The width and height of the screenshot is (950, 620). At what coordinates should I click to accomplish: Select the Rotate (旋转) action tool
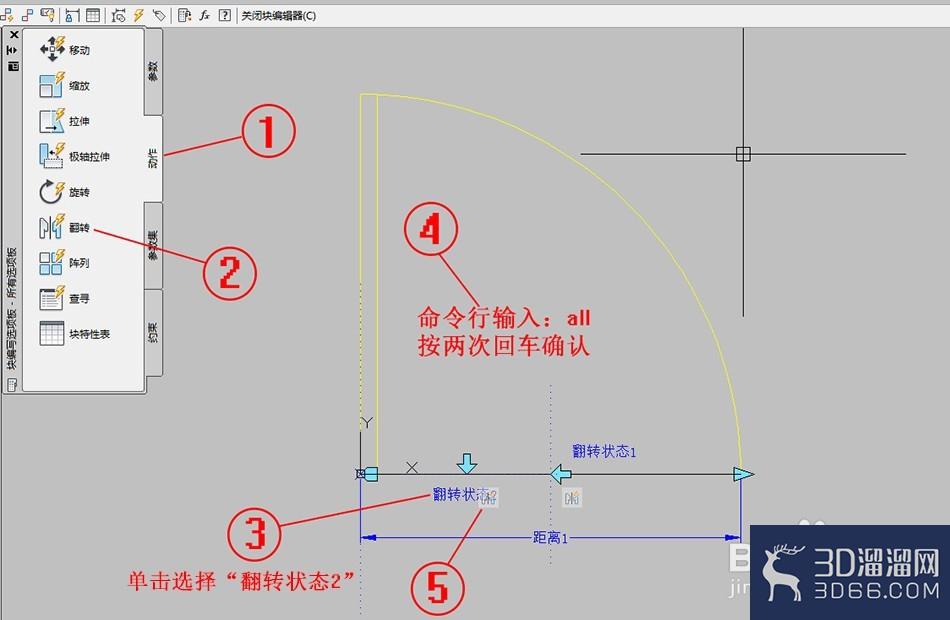coord(64,192)
